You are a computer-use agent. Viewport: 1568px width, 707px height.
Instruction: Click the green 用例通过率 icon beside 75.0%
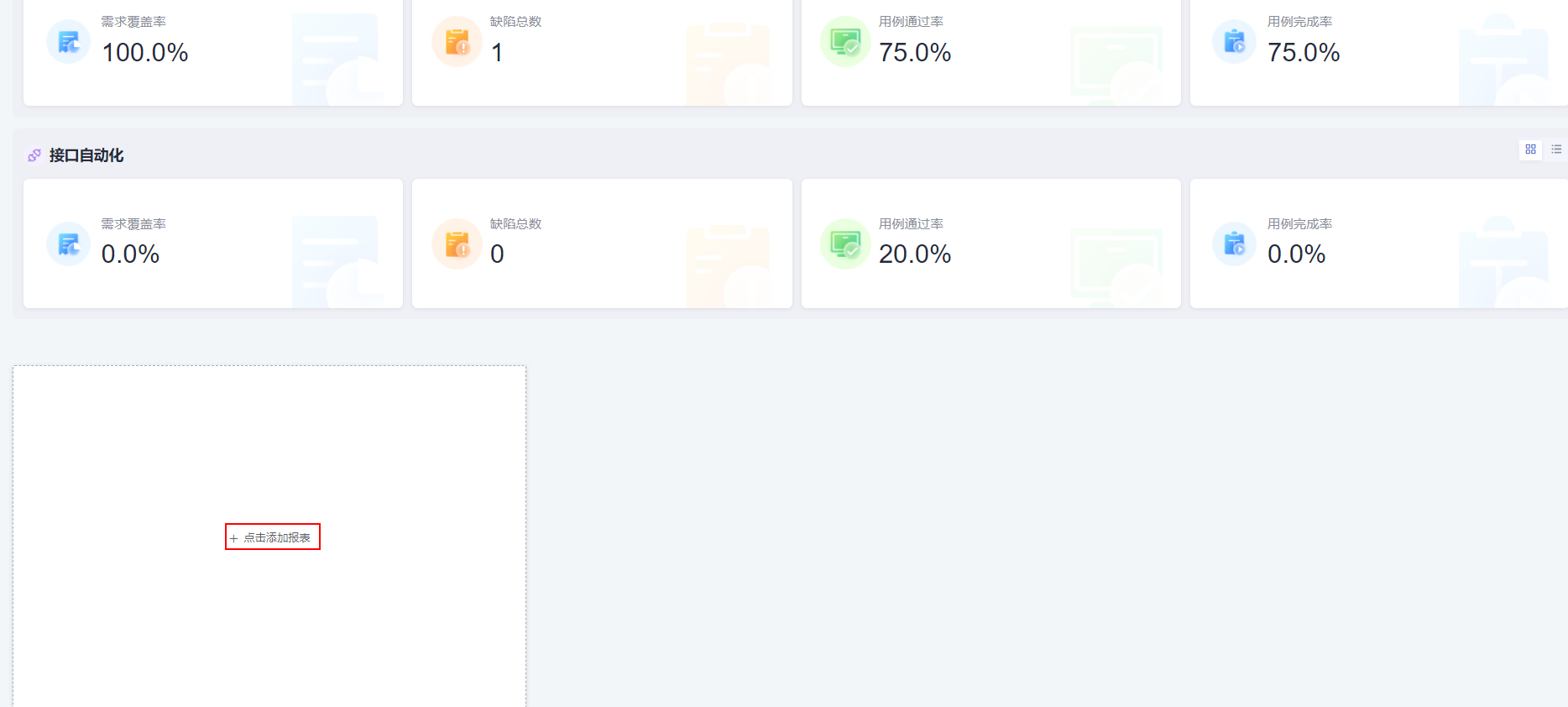[x=845, y=41]
